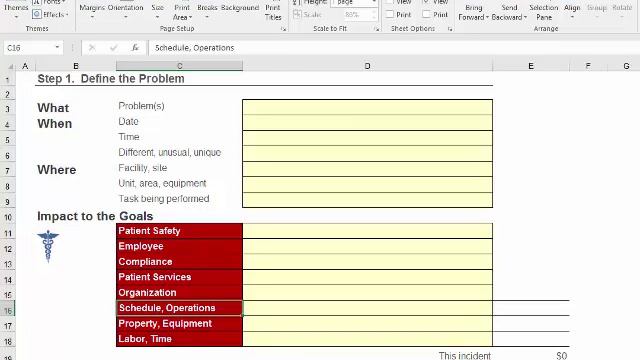
Task: Click the 'What' label cell
Action: pos(53,108)
